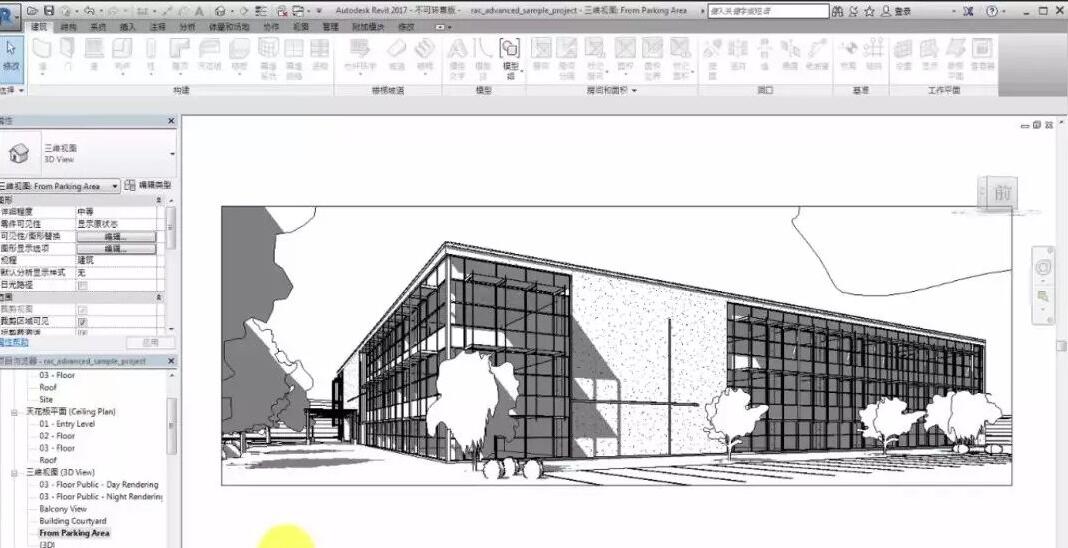The image size is (1068, 548).
Task: Toggle the crop view checkbox
Action: (82, 309)
